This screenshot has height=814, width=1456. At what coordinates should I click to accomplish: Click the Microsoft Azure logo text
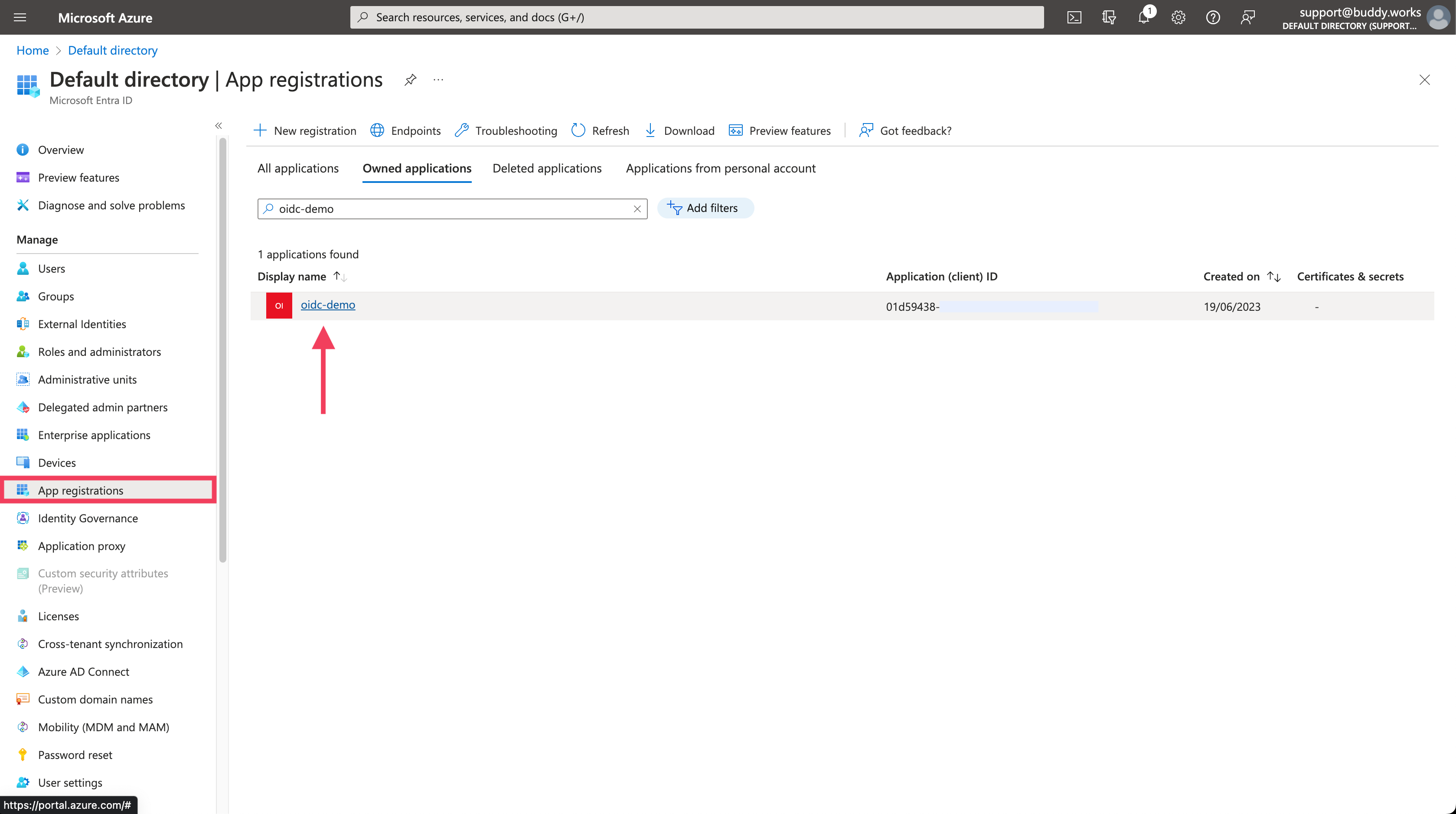coord(105,17)
